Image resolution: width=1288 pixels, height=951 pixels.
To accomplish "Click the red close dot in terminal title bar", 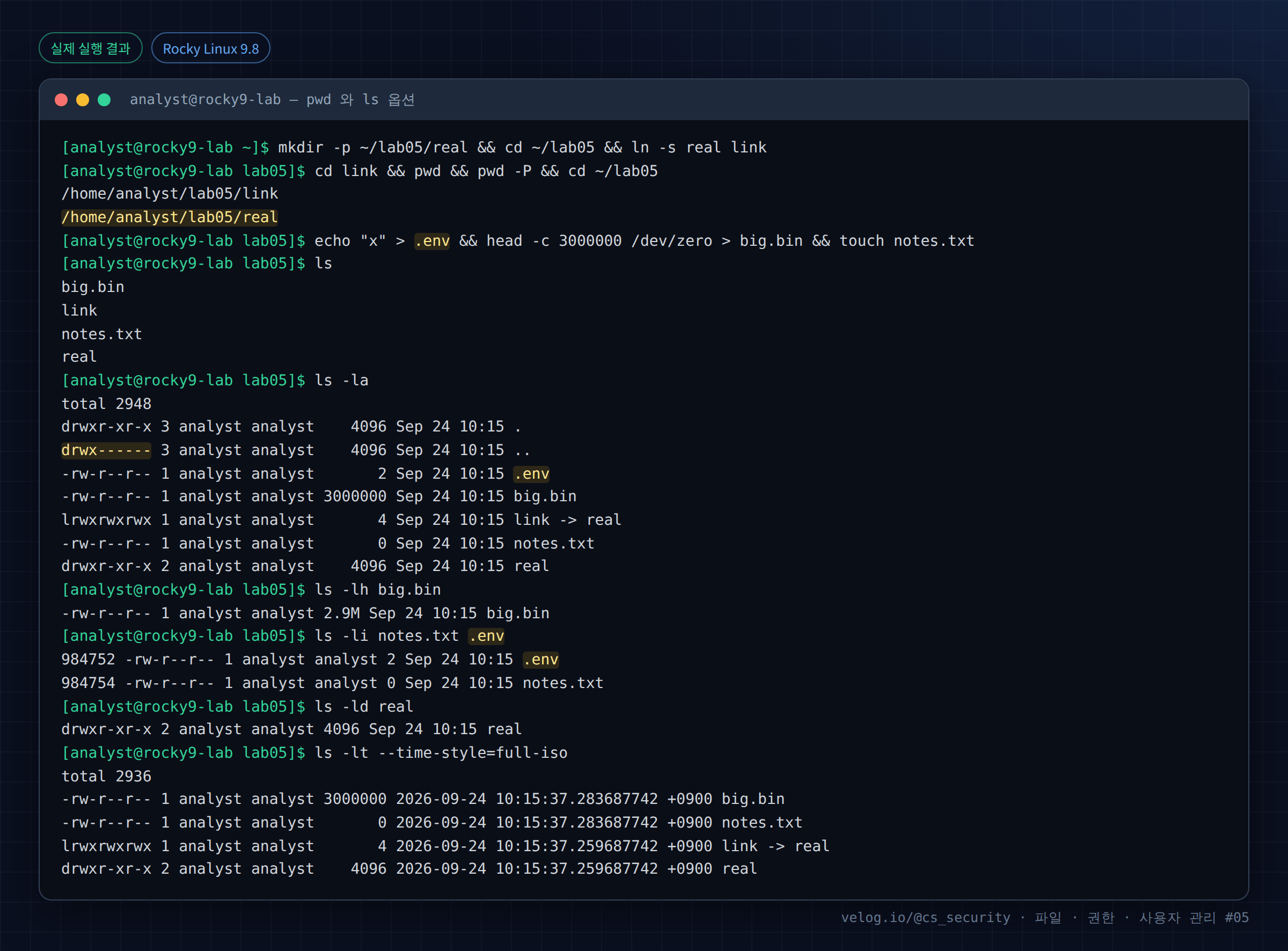I will [61, 100].
